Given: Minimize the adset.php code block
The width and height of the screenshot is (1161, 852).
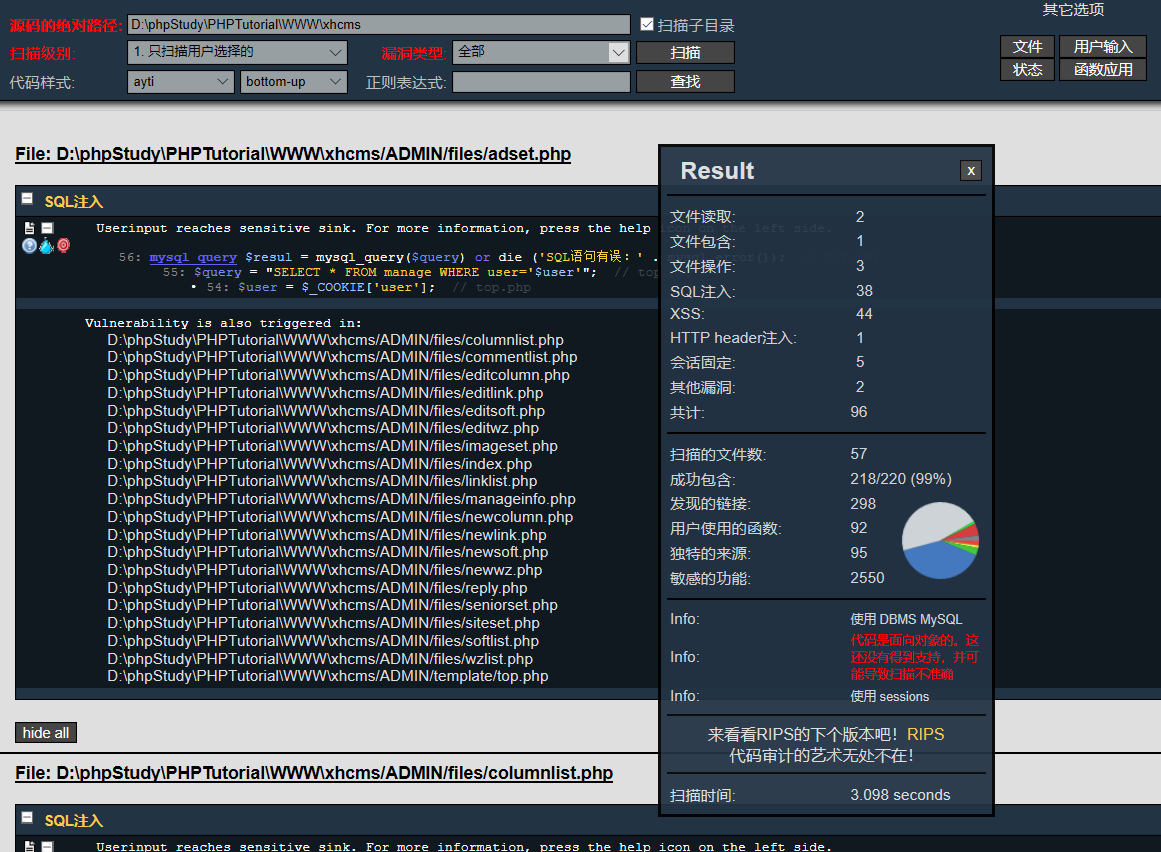Looking at the screenshot, I should [x=47, y=228].
